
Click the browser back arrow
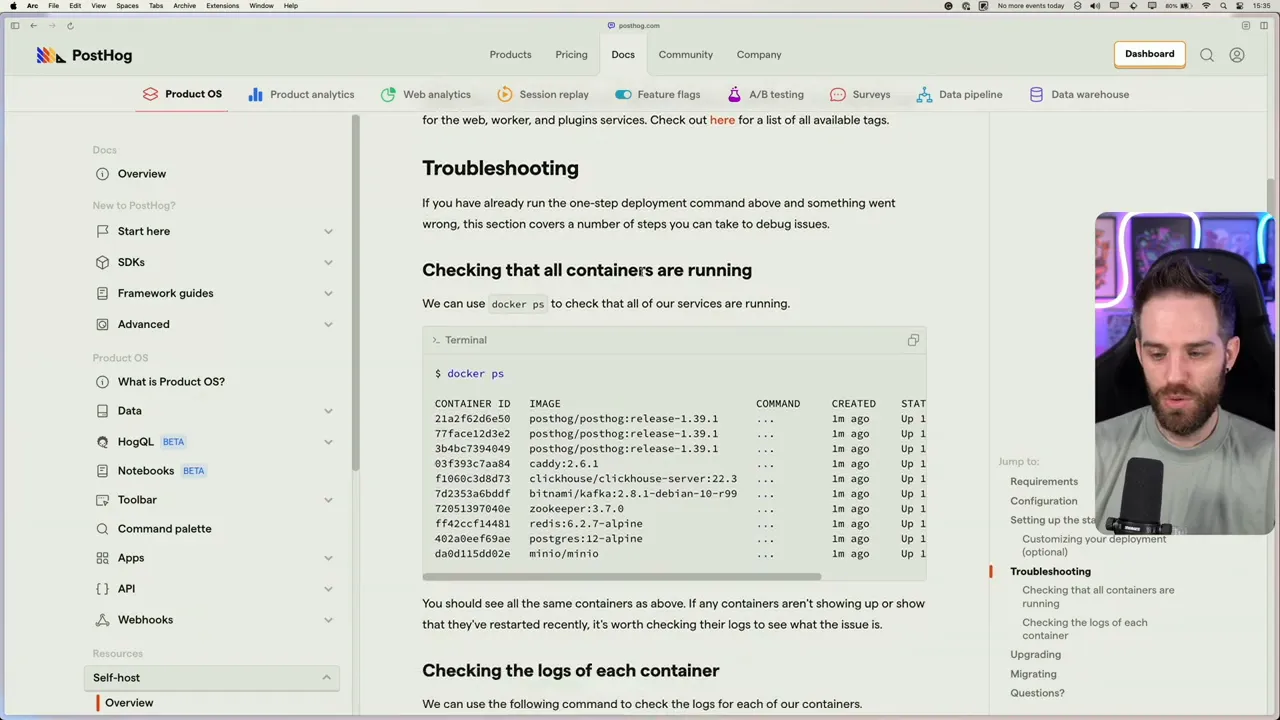tap(33, 25)
